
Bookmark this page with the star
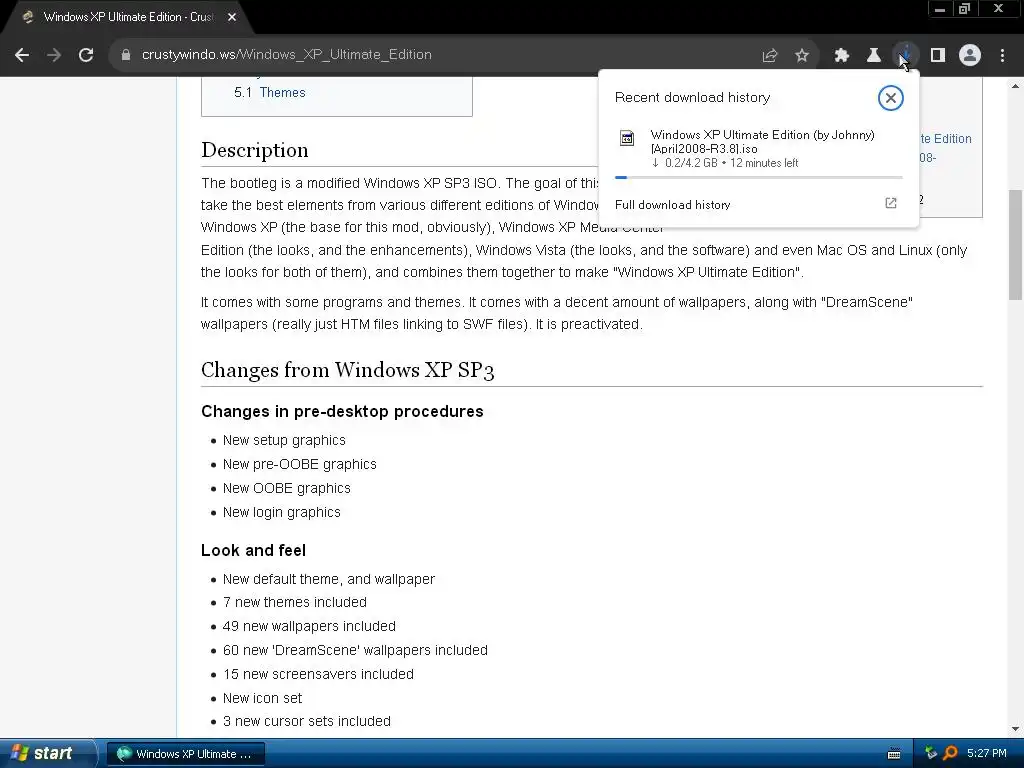coord(802,55)
